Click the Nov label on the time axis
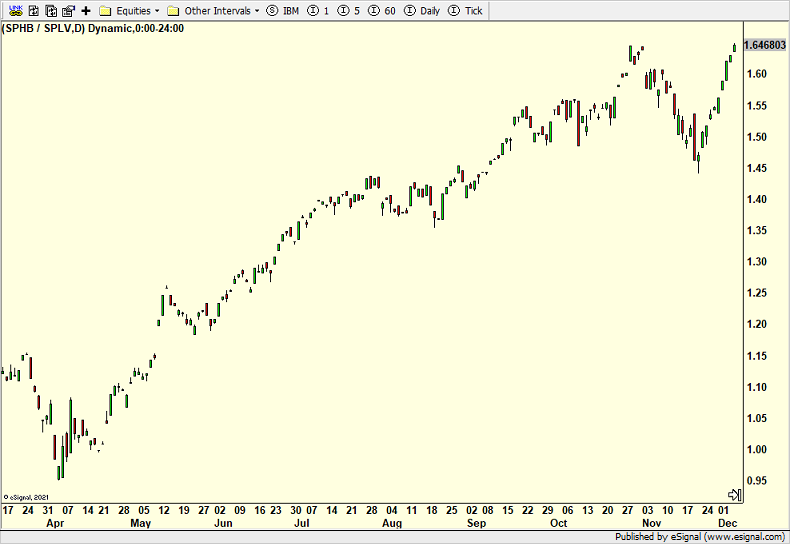The height and width of the screenshot is (544, 790). coord(651,523)
